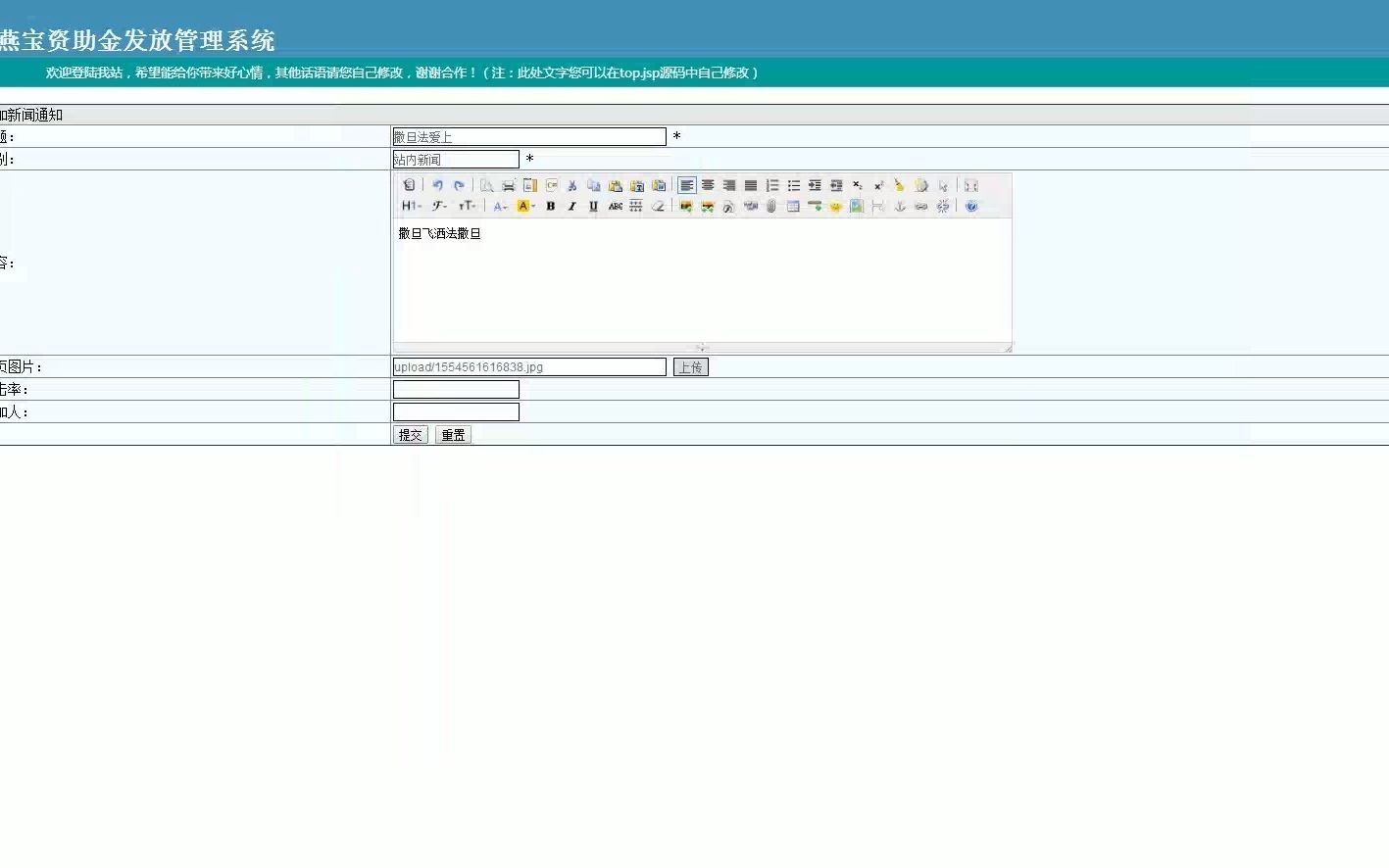The width and height of the screenshot is (1389, 868).
Task: Insert a horizontal rule
Action: click(x=815, y=206)
